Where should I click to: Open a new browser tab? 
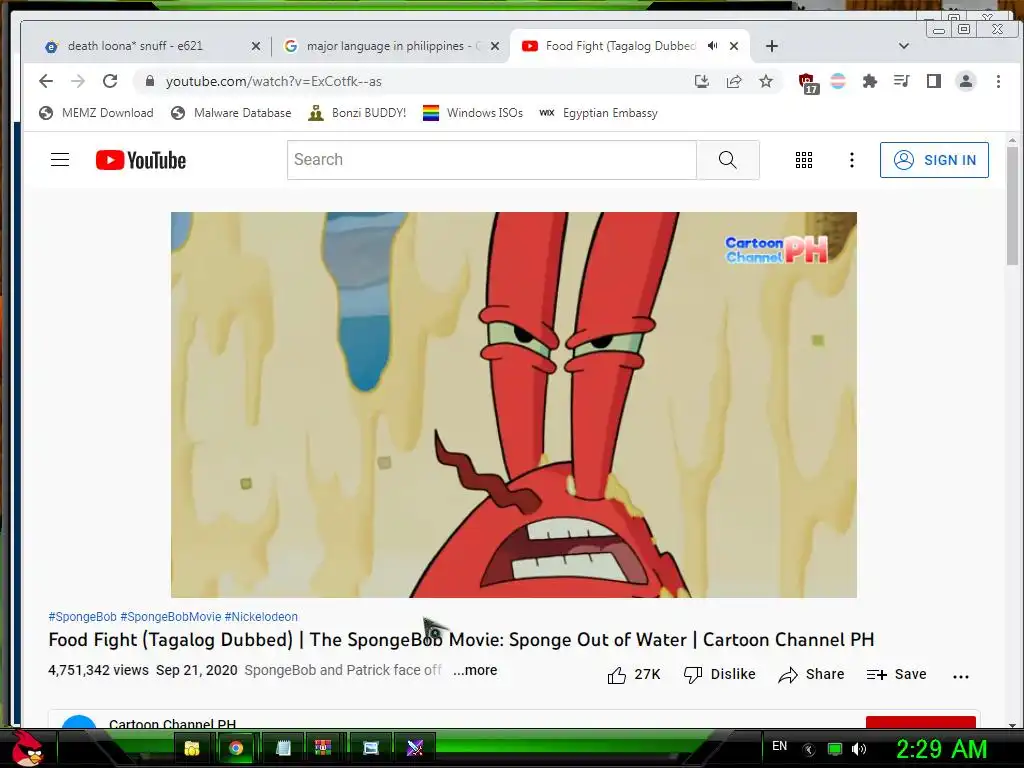point(772,46)
